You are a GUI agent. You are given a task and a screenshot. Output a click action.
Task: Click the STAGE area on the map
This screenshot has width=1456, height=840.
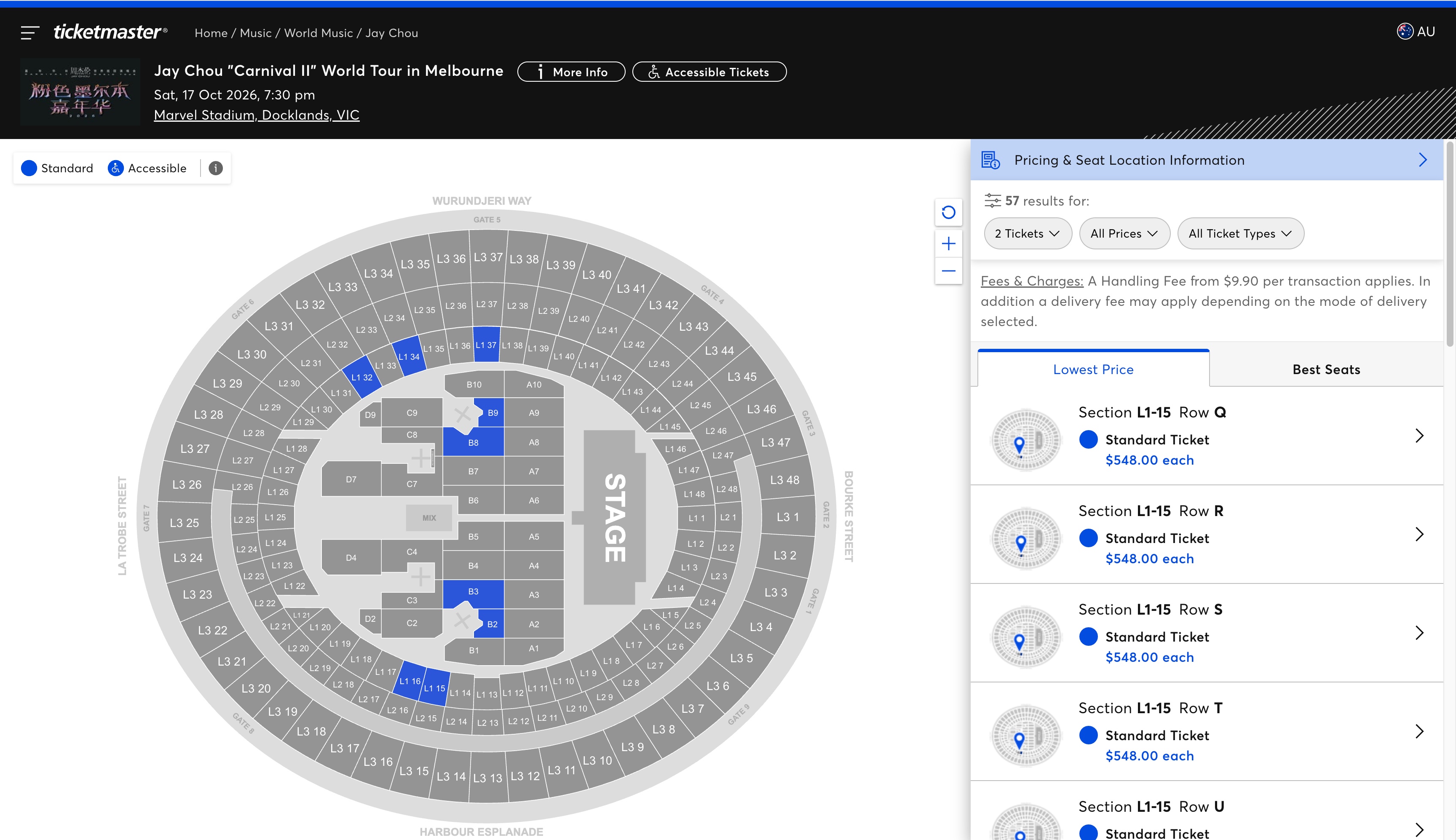614,517
